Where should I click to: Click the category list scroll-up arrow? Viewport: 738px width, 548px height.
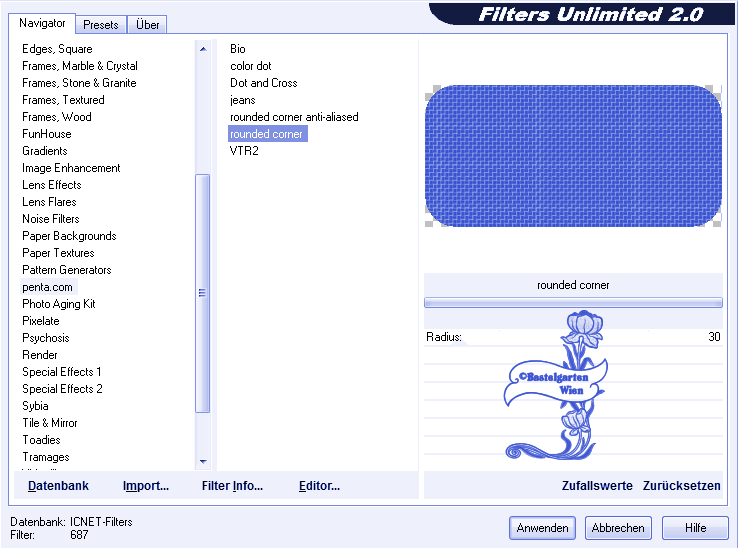click(203, 49)
